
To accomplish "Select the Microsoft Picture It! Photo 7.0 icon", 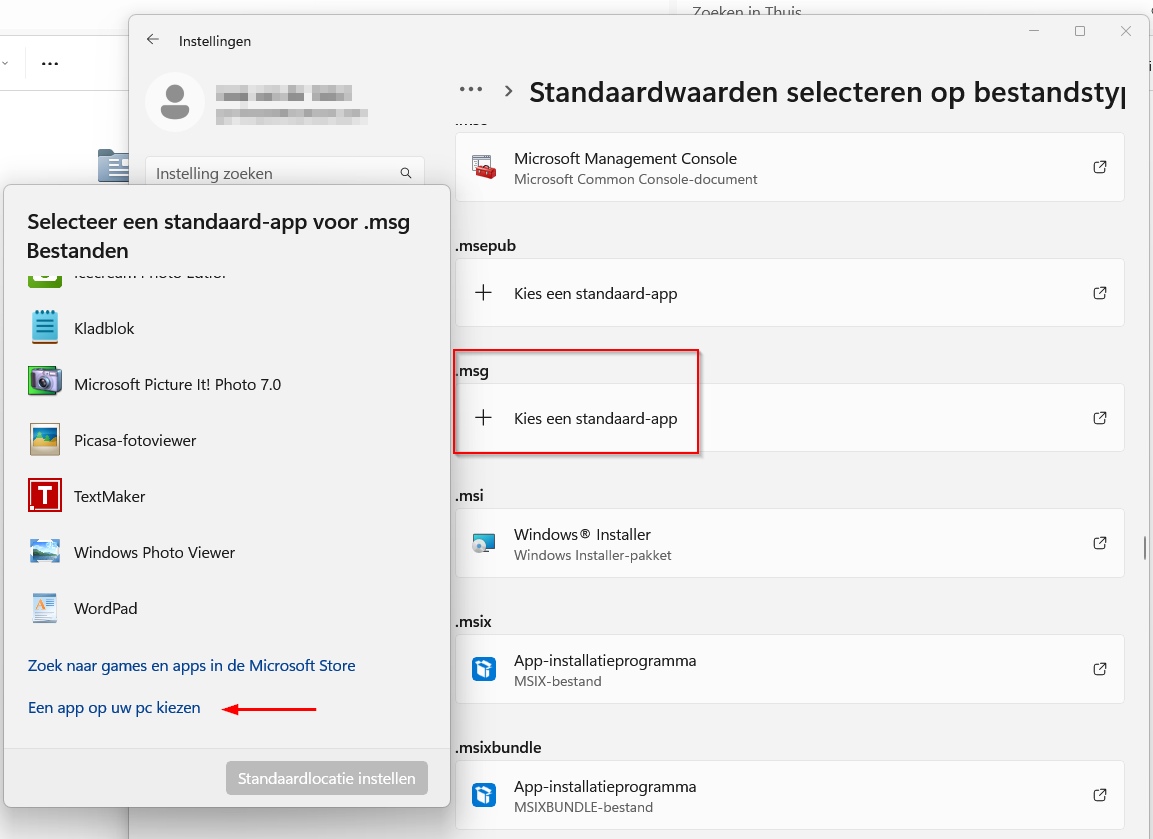I will [x=44, y=381].
